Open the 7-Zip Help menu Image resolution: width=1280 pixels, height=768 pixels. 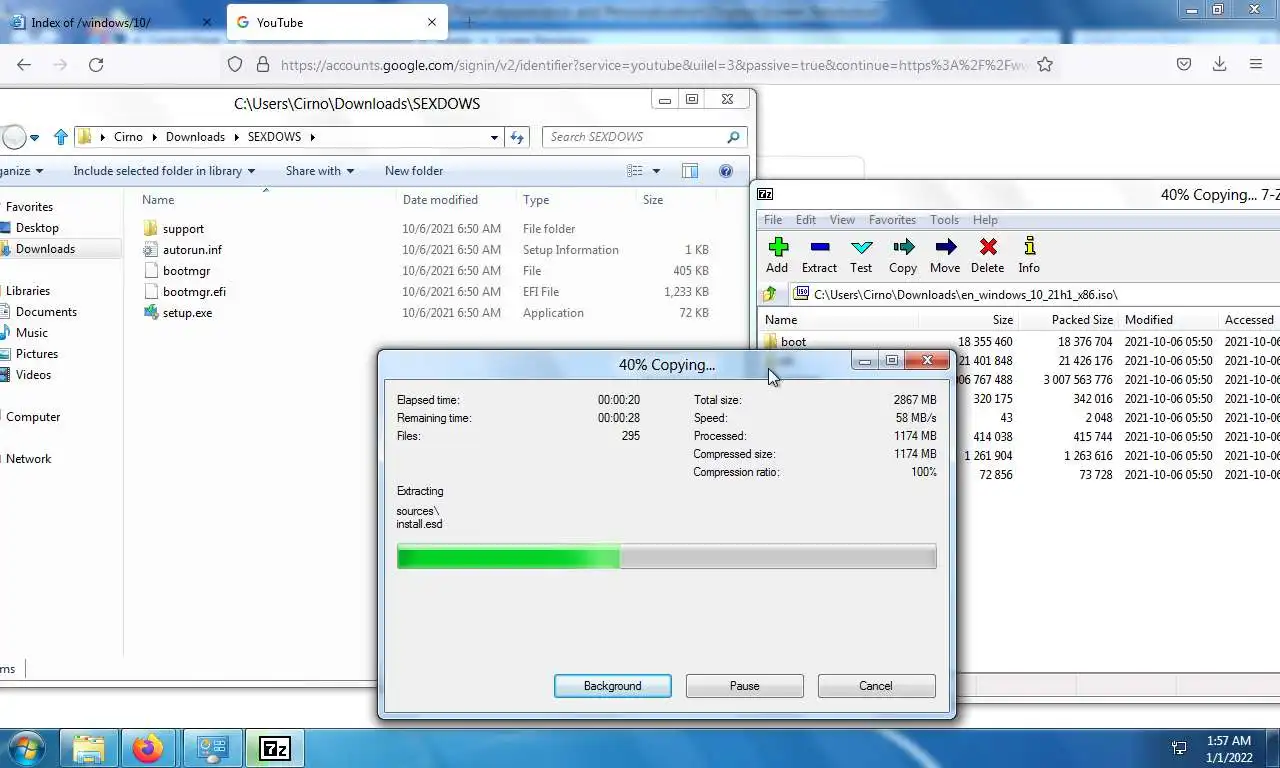pos(985,220)
